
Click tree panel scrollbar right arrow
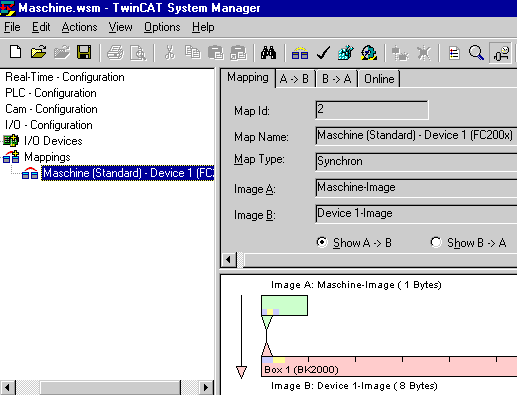click(206, 388)
